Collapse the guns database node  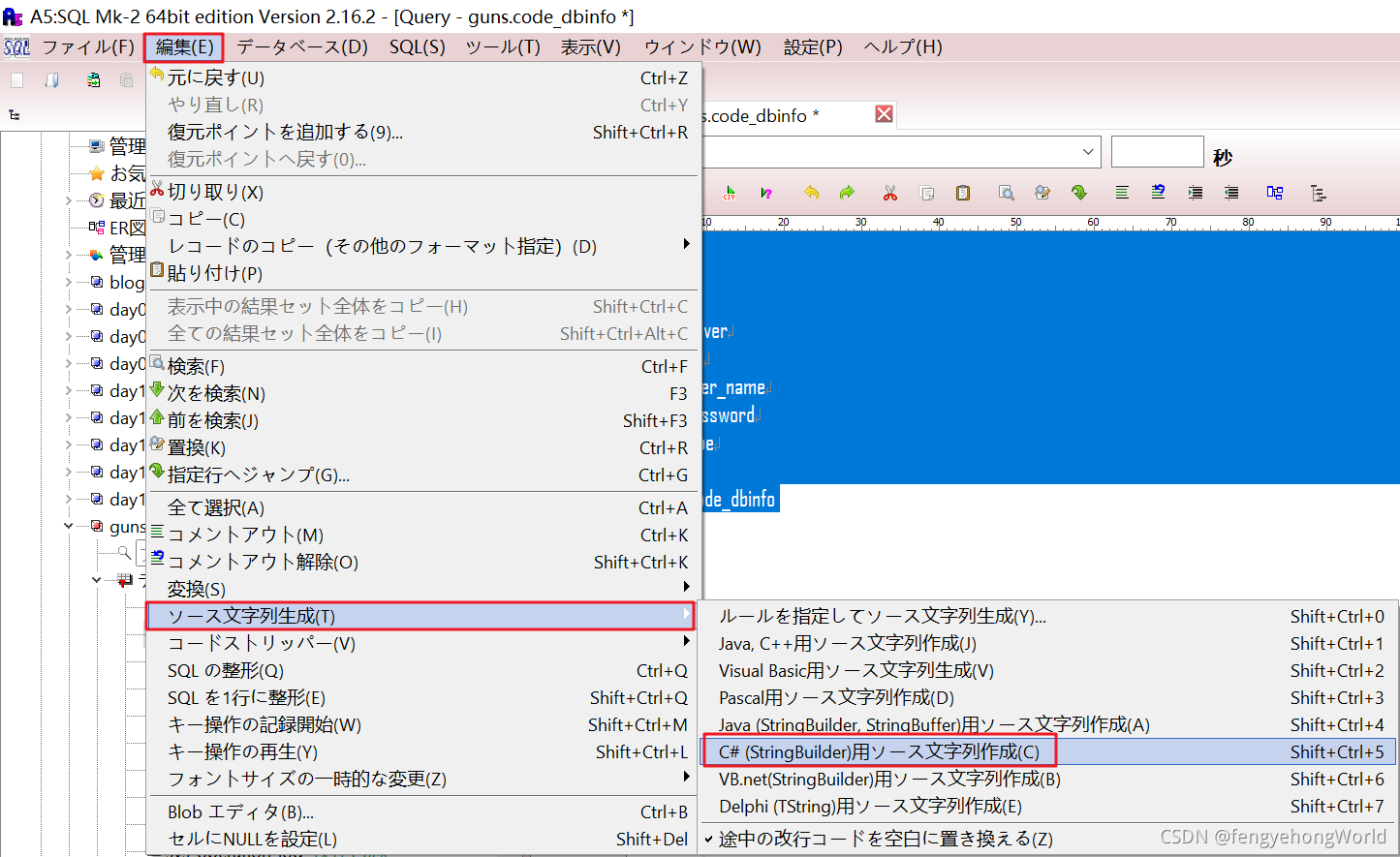(x=68, y=526)
